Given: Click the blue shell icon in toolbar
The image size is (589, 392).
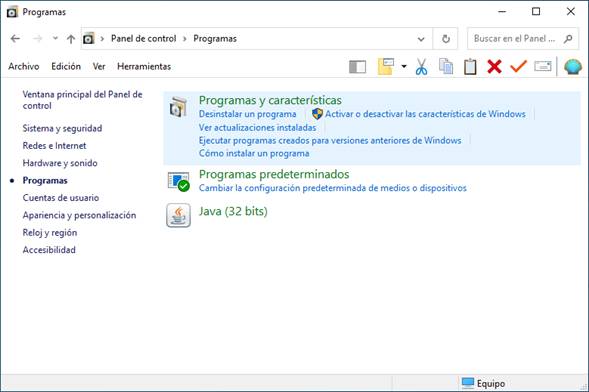Looking at the screenshot, I should 573,67.
